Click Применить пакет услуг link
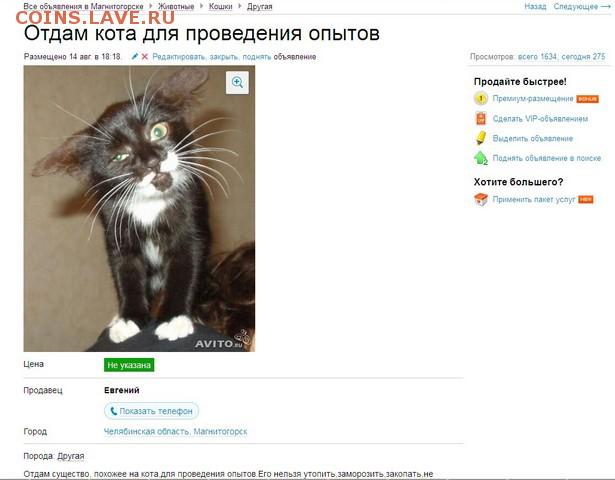 pyautogui.click(x=534, y=199)
